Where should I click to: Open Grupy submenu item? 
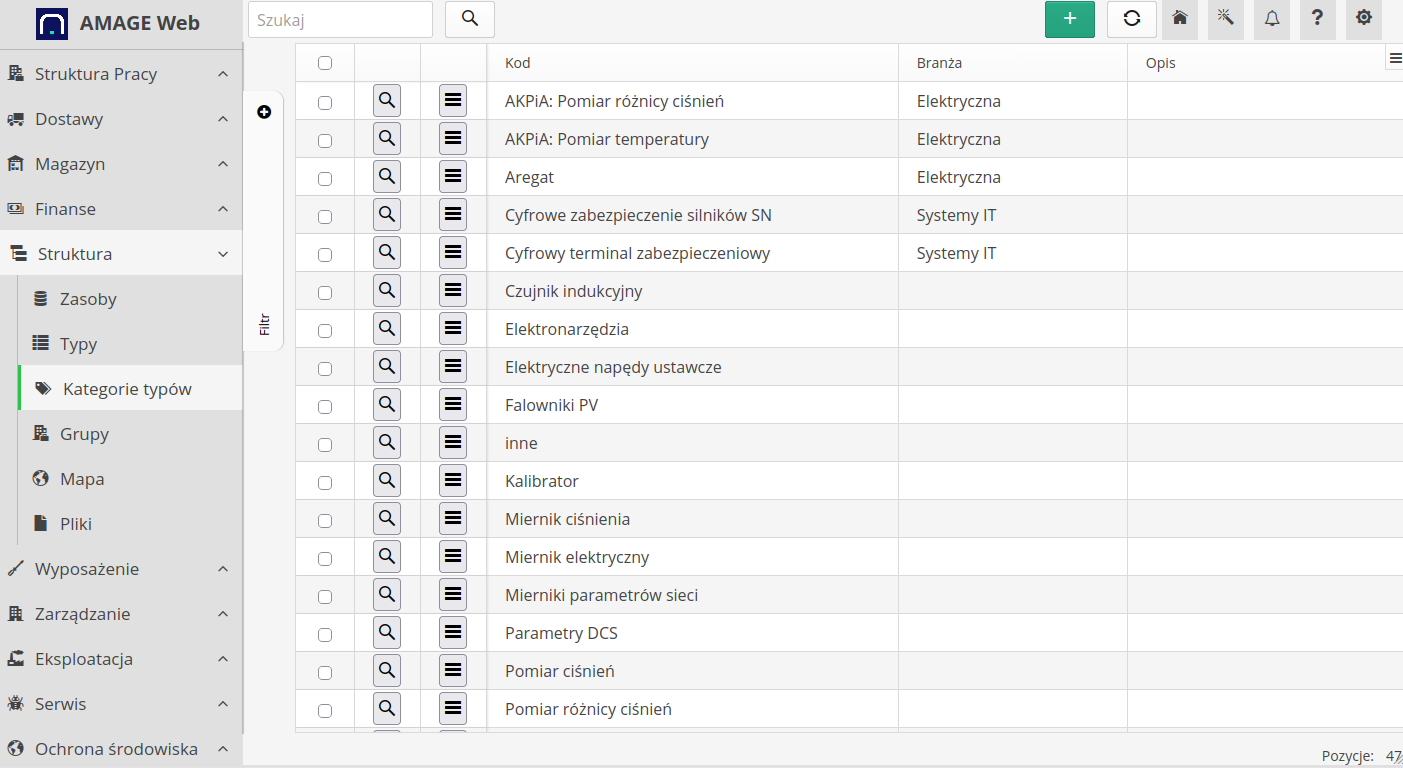(130, 434)
